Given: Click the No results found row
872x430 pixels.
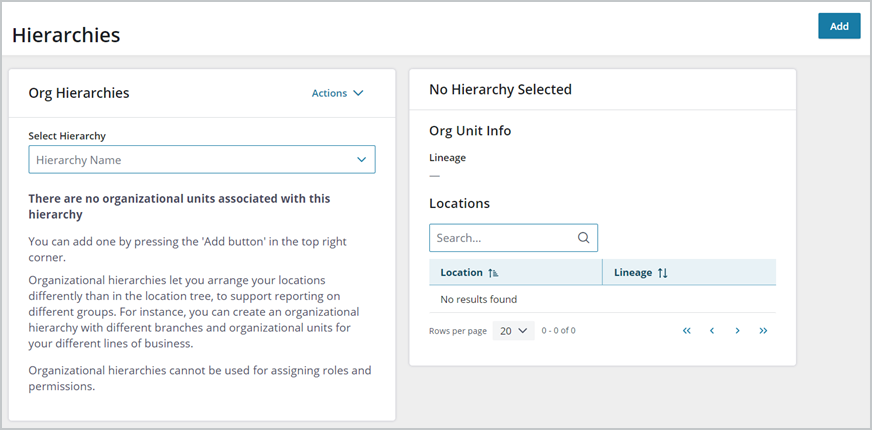Looking at the screenshot, I should (602, 299).
